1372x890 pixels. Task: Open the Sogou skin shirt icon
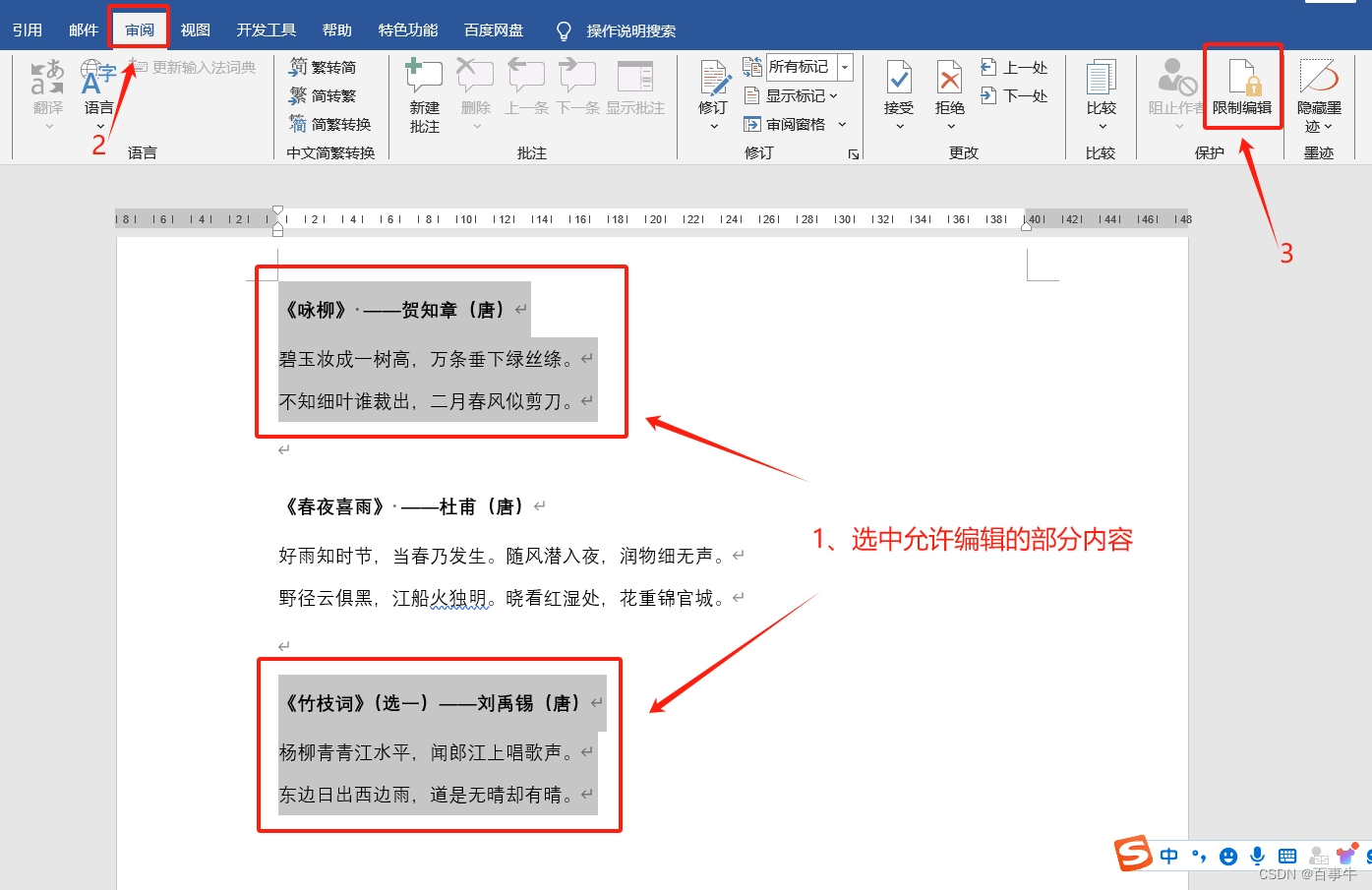[1346, 855]
